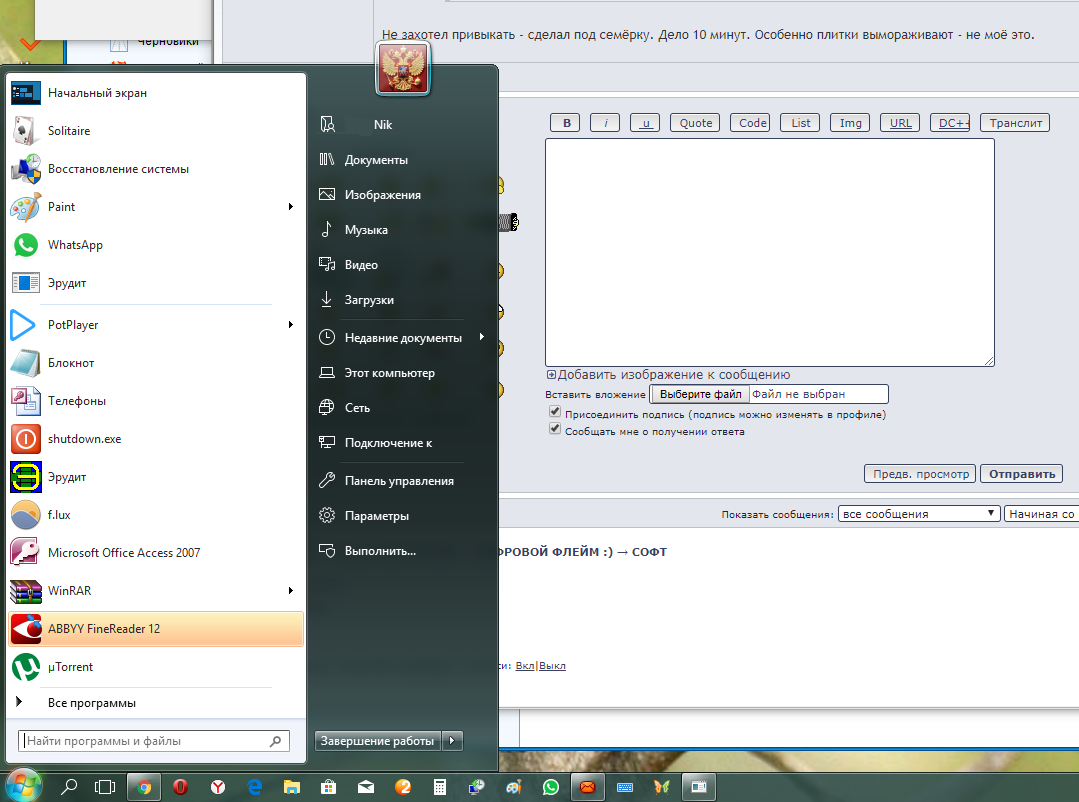Expand the PotPlayer submenu arrow
The image size is (1079, 802).
tap(291, 324)
